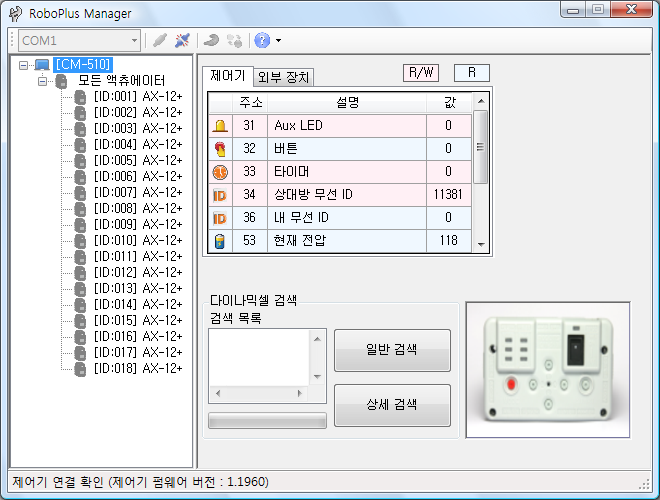
Task: Open the help icon dropdown arrow
Action: tap(278, 41)
